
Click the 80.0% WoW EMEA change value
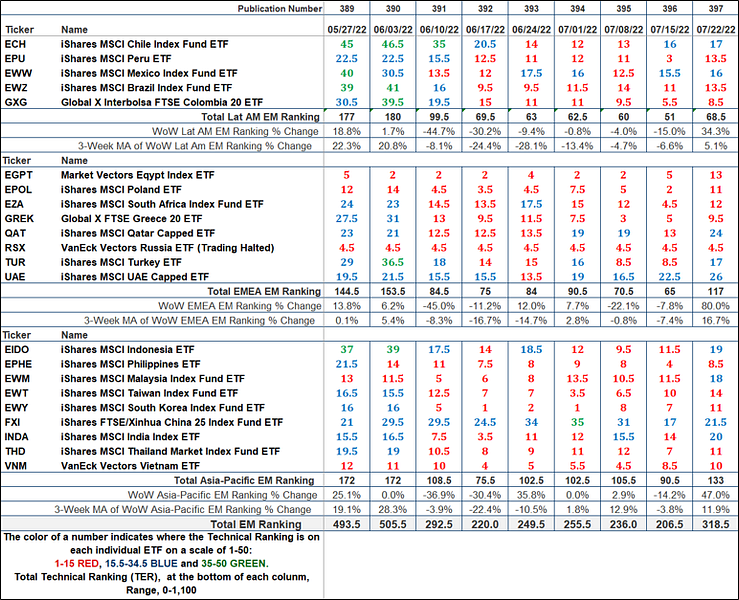pos(715,306)
